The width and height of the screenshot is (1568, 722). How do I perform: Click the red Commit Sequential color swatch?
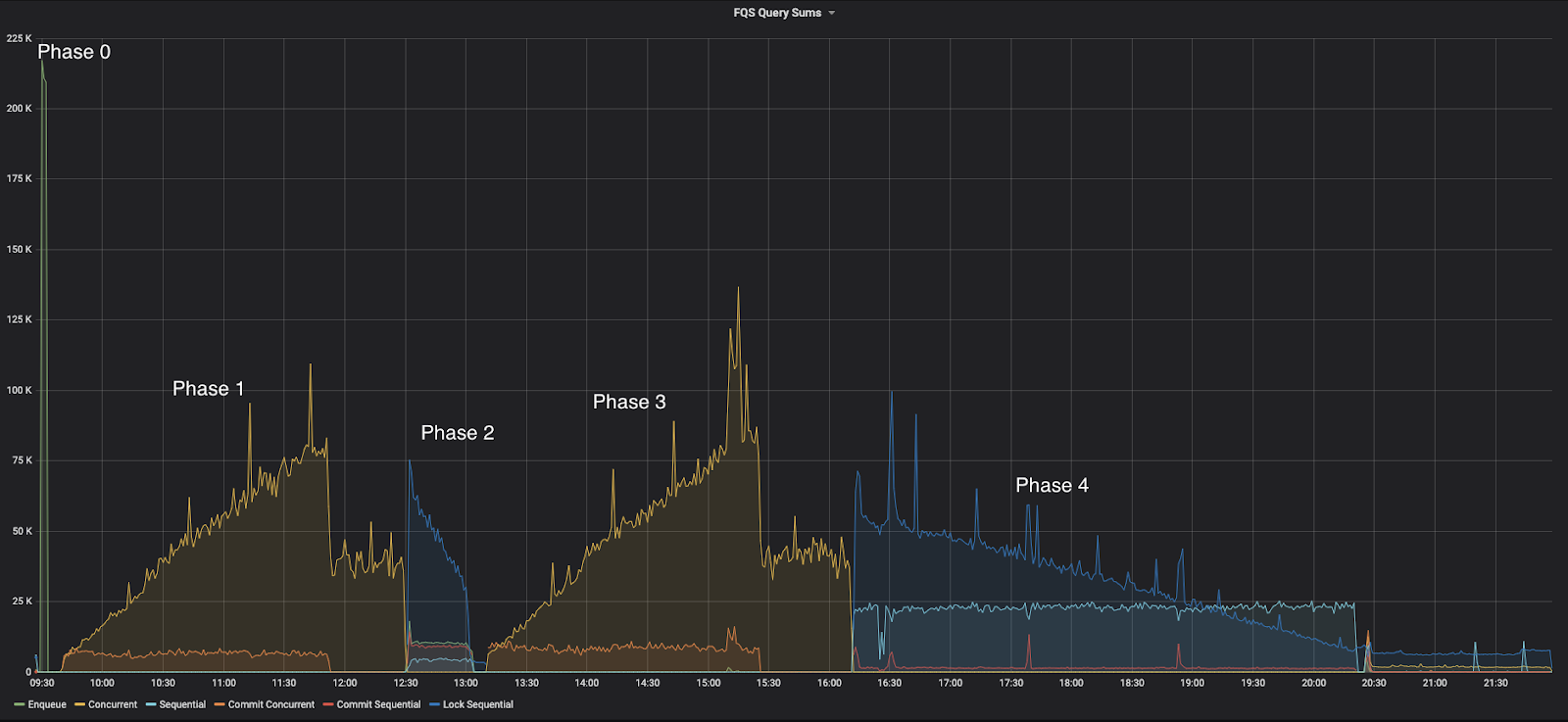329,704
